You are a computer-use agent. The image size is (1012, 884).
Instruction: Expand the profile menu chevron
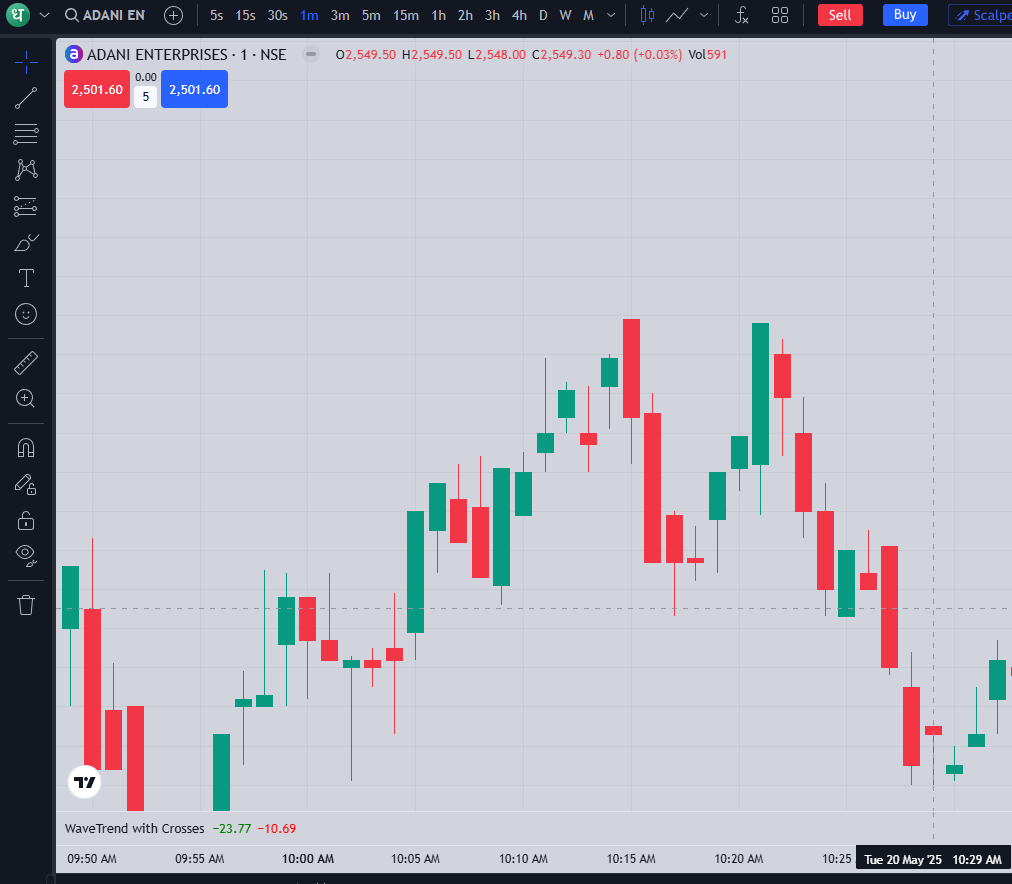[45, 15]
